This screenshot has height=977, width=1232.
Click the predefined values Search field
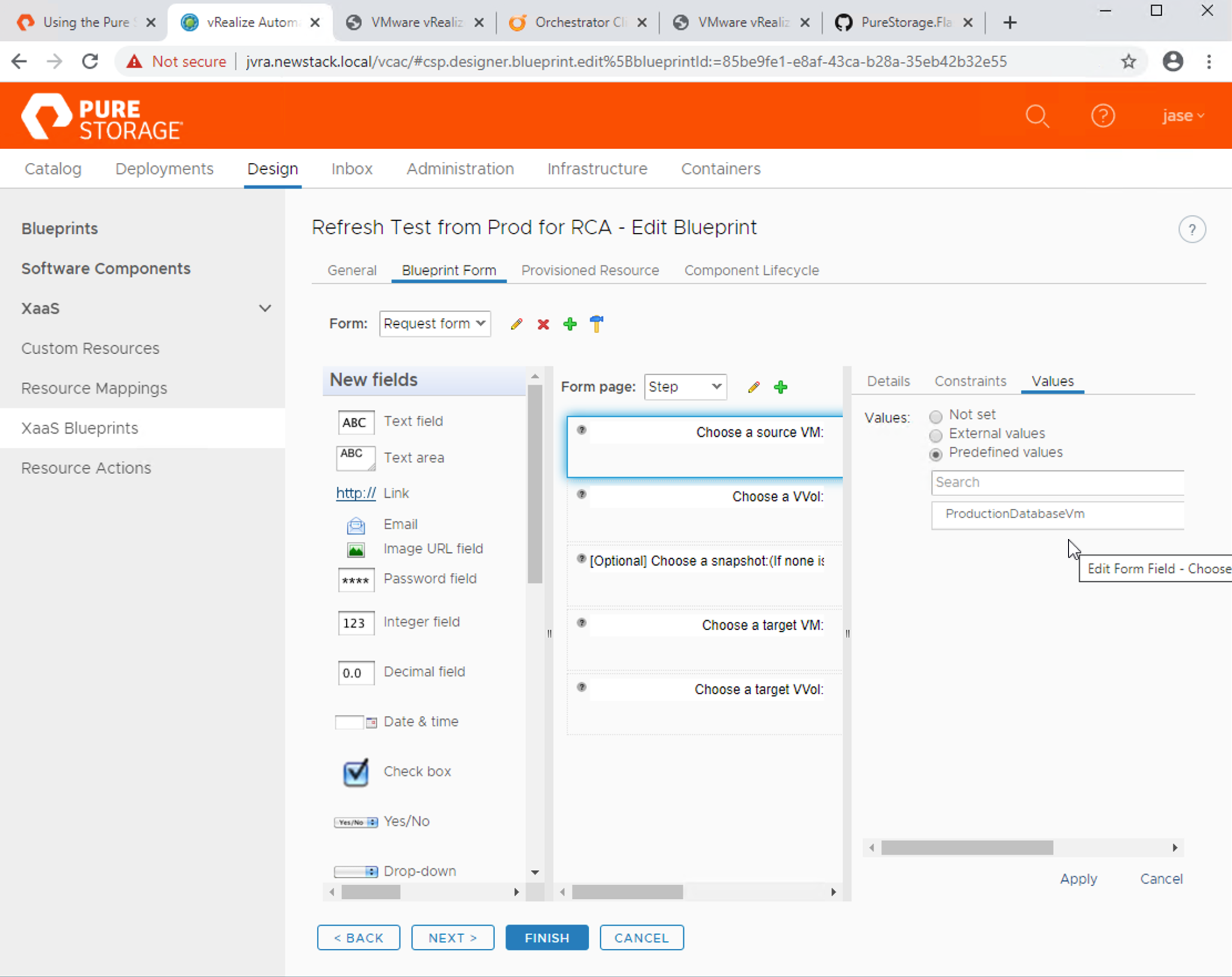(1057, 482)
